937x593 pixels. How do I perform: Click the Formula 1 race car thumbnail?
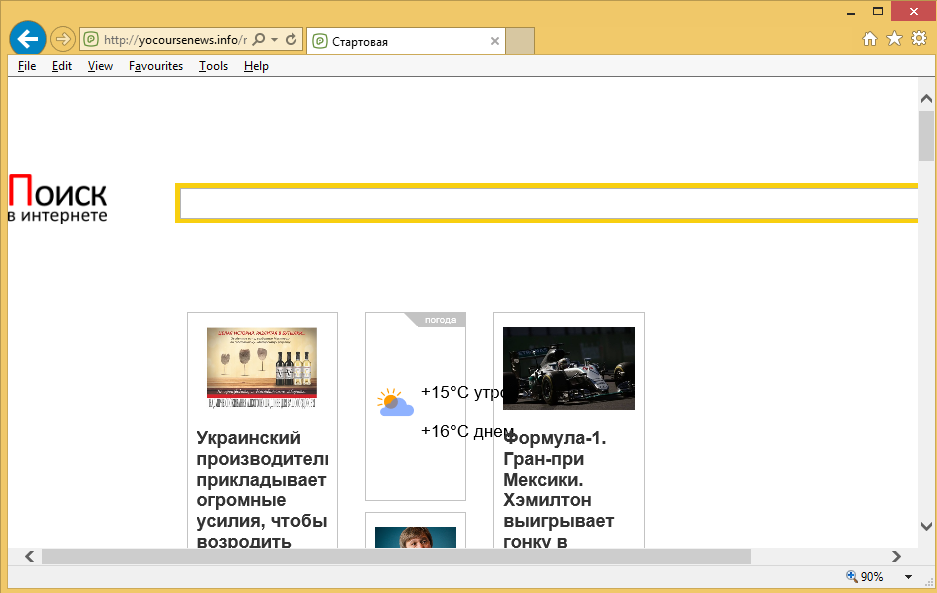(568, 368)
